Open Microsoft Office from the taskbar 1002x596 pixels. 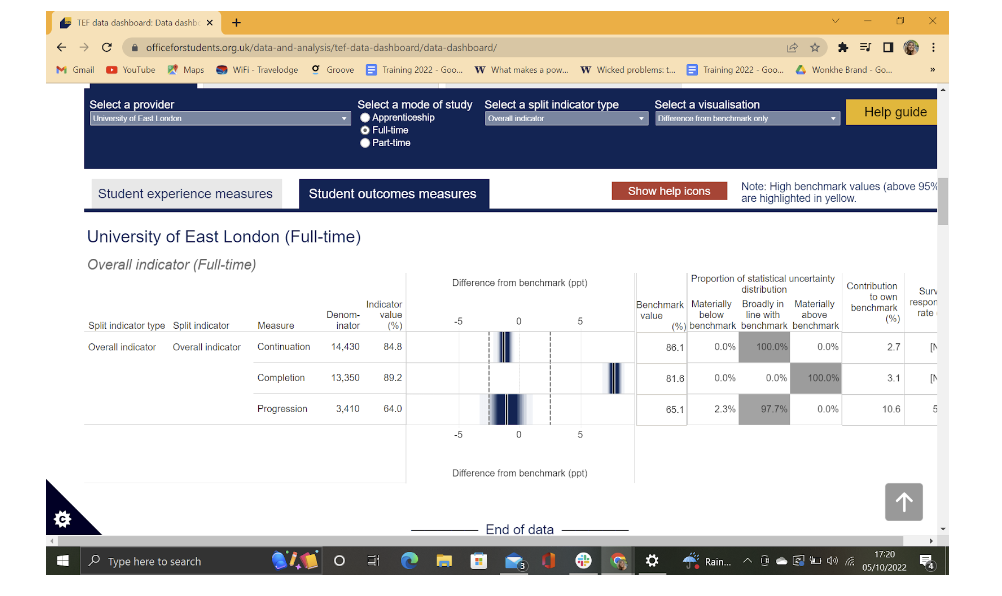pos(548,561)
